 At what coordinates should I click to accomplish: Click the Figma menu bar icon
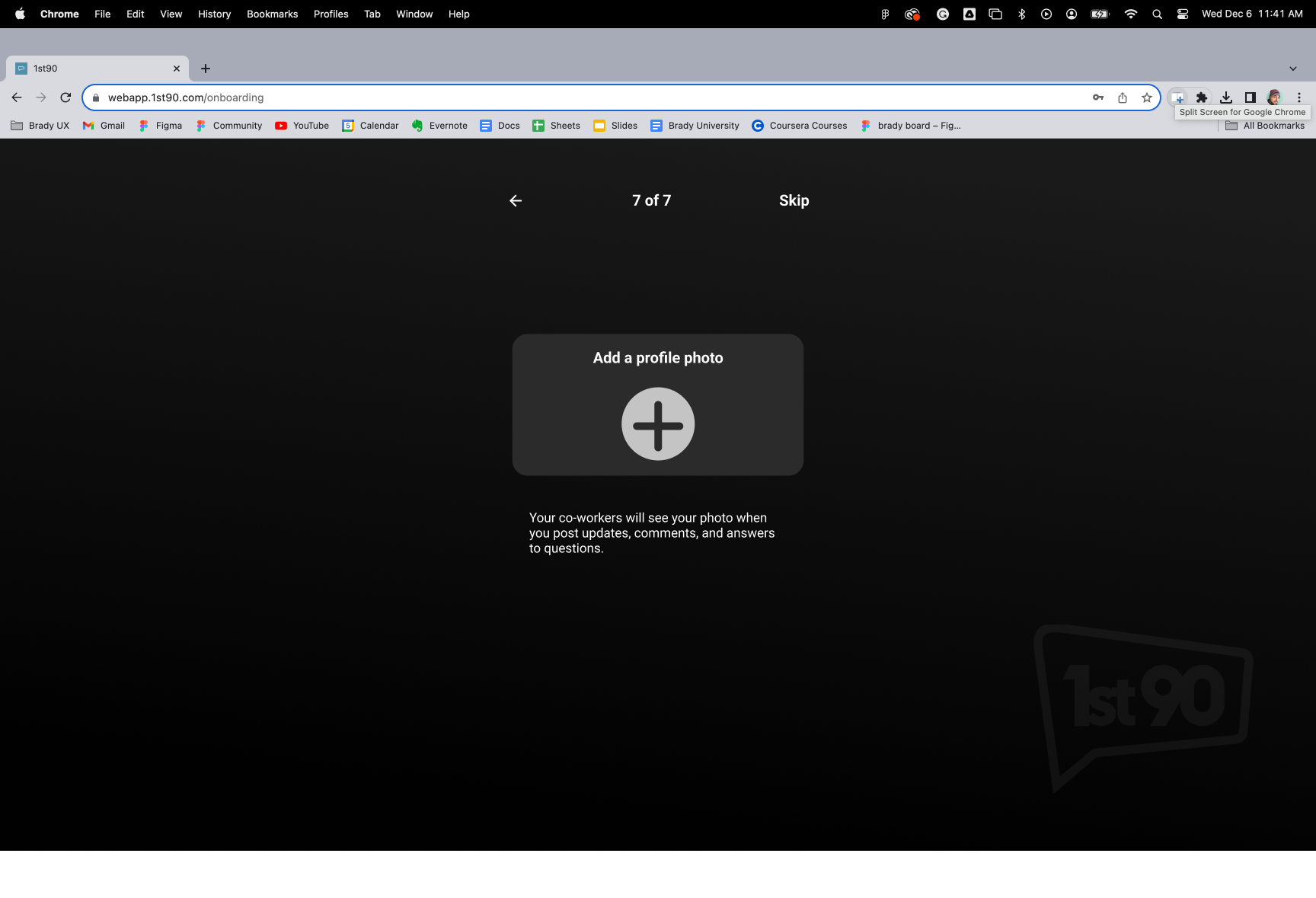click(885, 14)
